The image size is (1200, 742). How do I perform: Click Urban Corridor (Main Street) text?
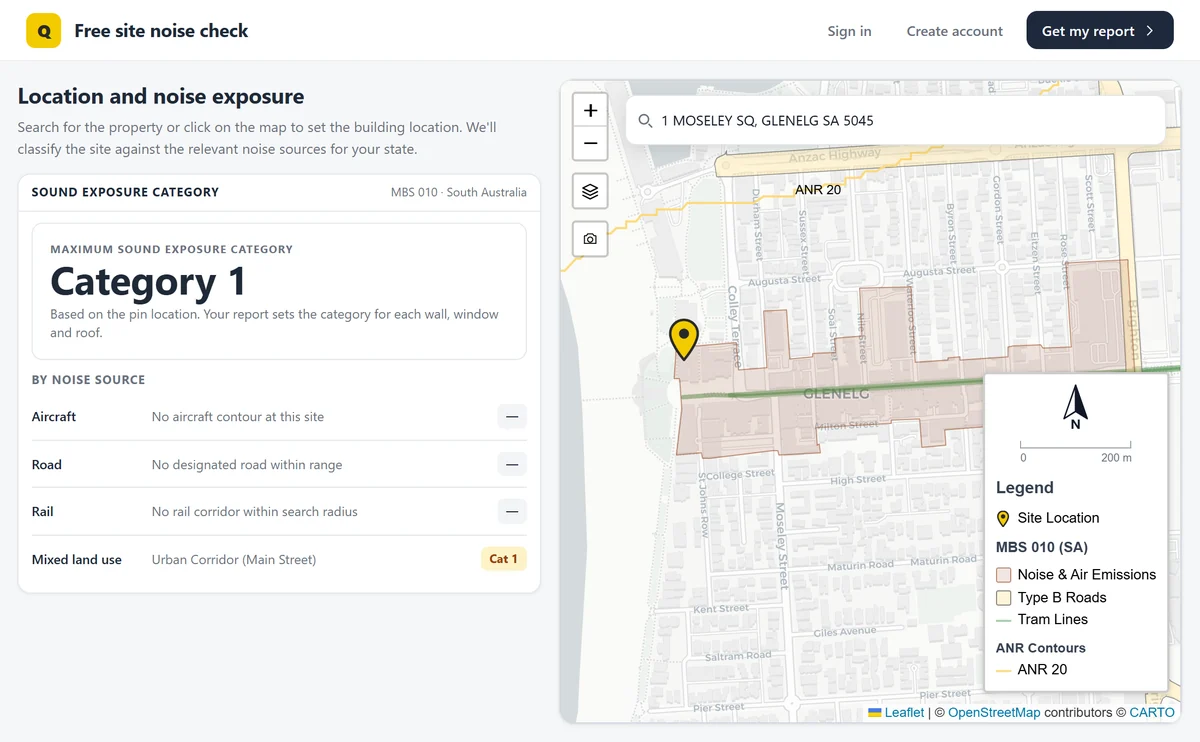[x=234, y=560]
